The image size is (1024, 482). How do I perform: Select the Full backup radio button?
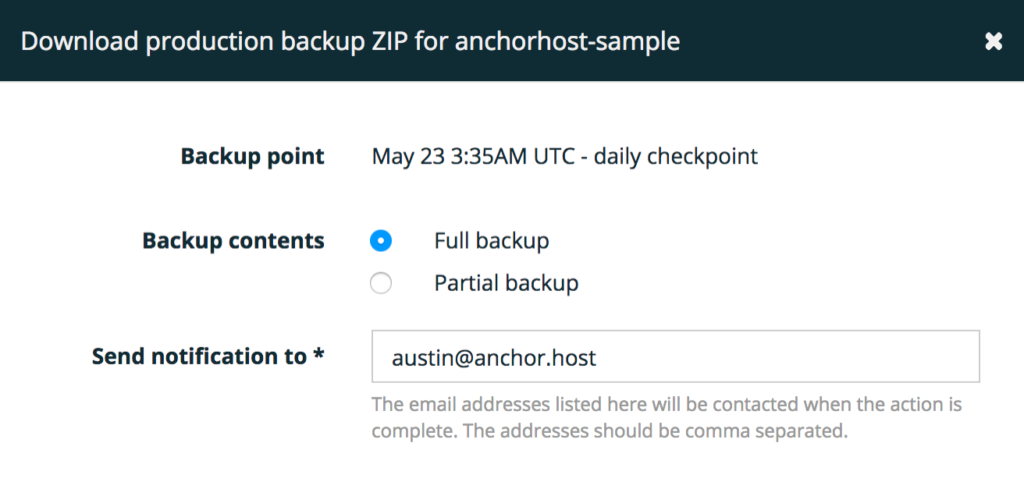pos(381,241)
